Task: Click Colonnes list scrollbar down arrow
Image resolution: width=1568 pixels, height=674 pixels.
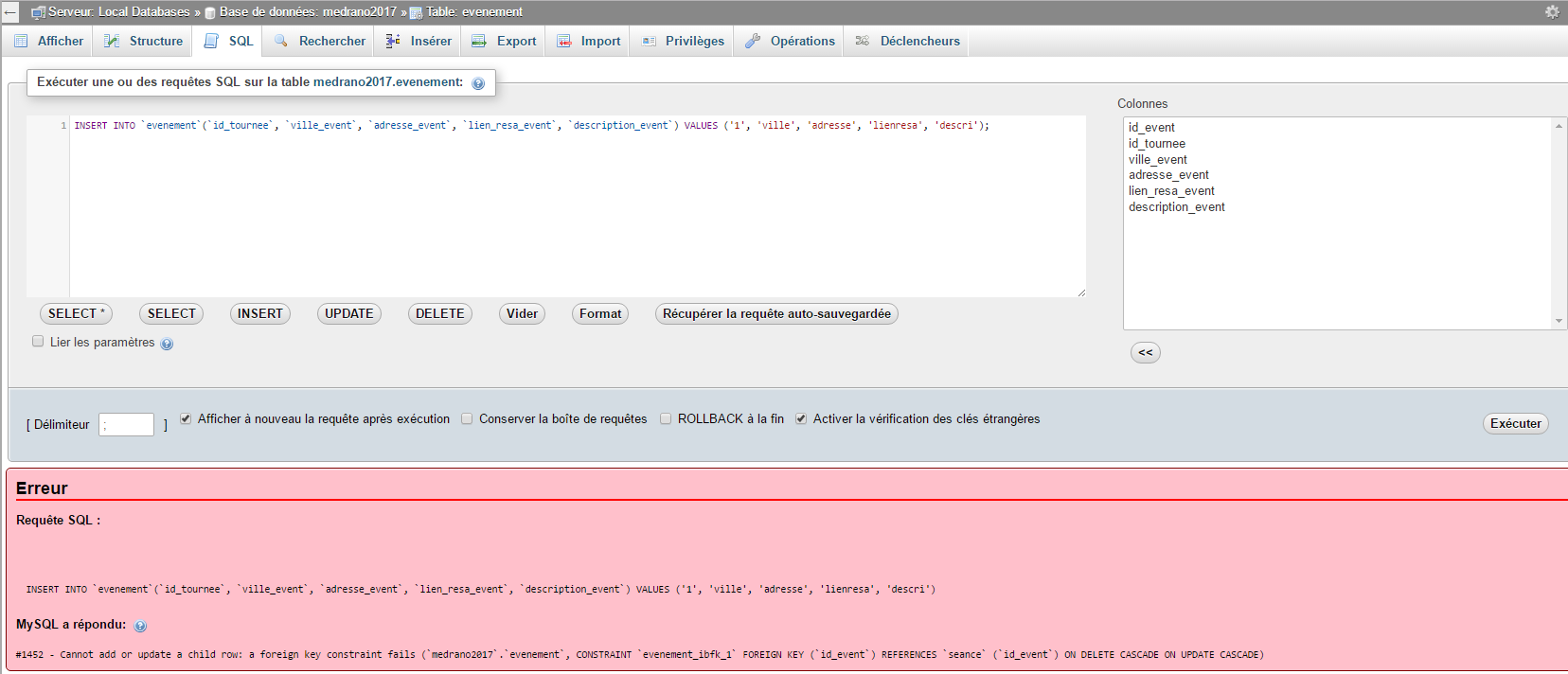Action: [x=1559, y=322]
